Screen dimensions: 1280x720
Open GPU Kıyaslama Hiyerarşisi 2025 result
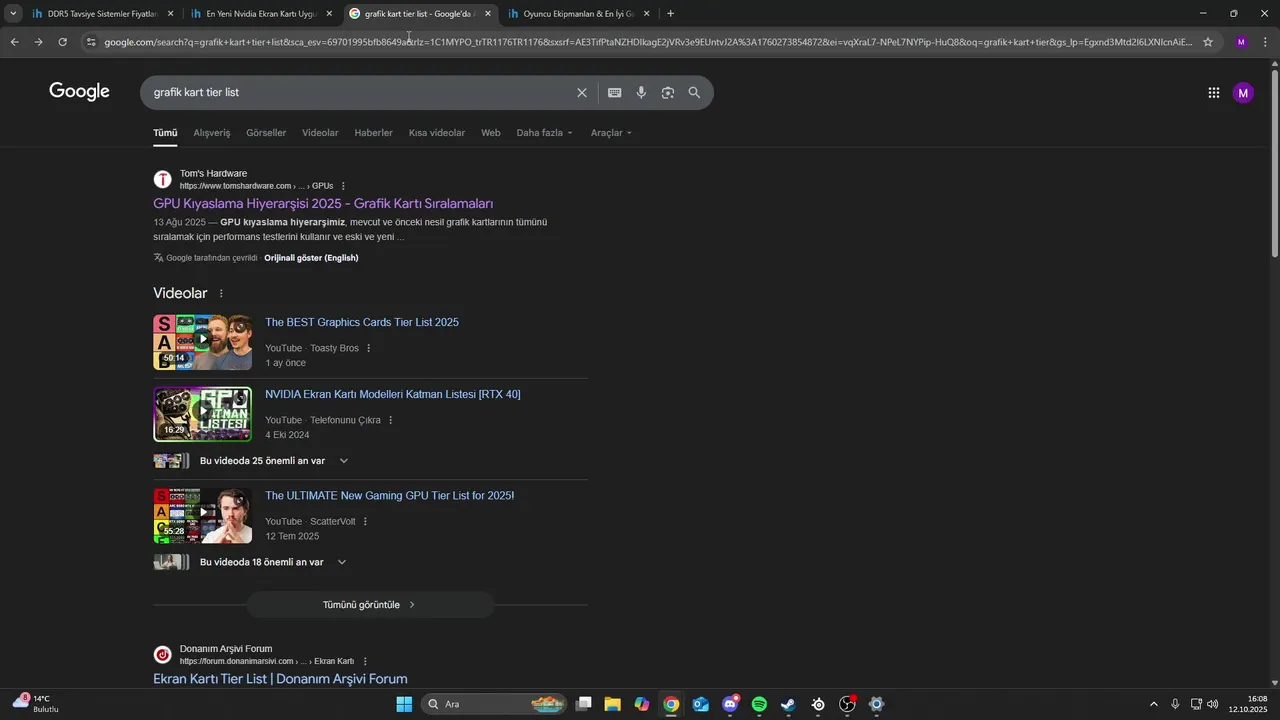(323, 204)
